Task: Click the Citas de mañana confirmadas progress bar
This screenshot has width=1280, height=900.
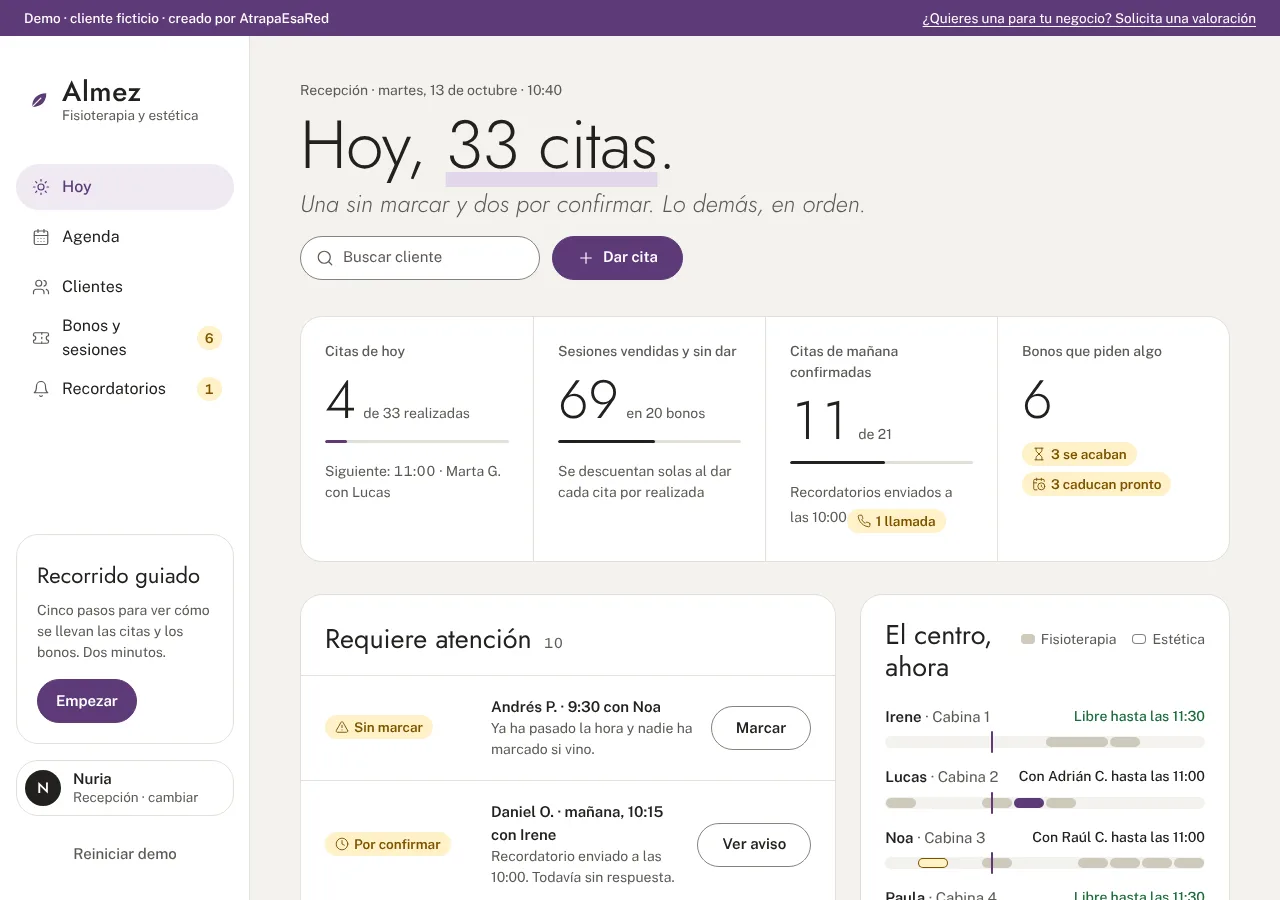Action: click(881, 462)
